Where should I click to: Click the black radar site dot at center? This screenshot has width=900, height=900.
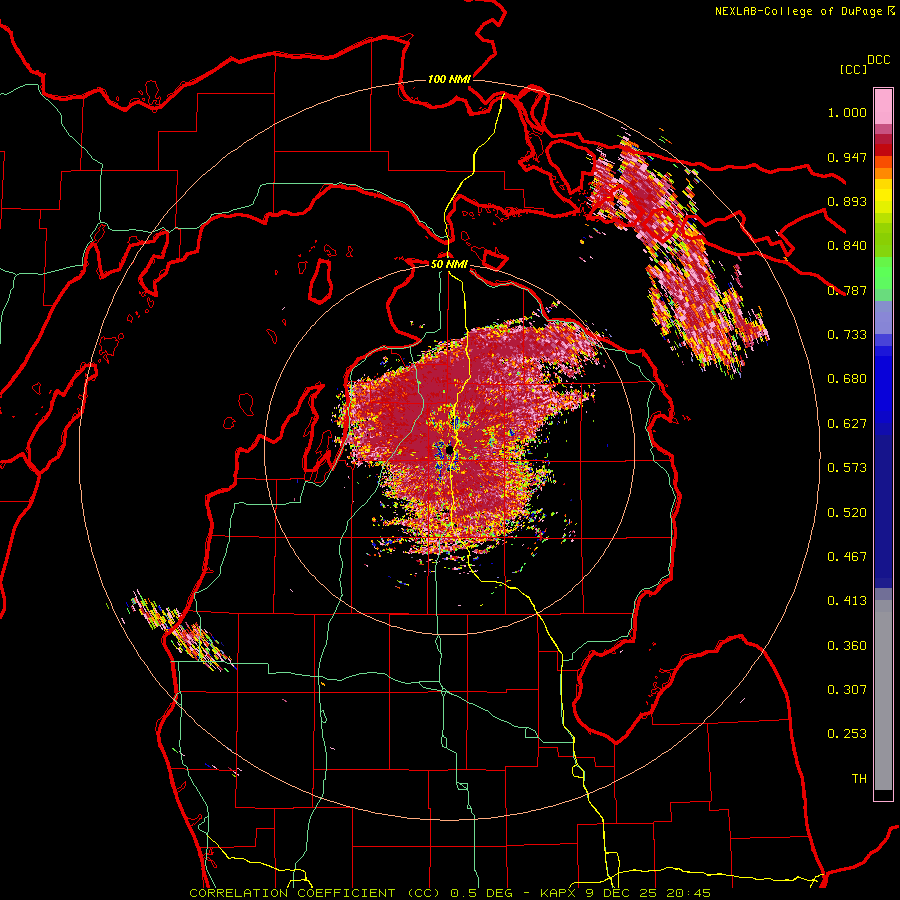click(x=449, y=451)
